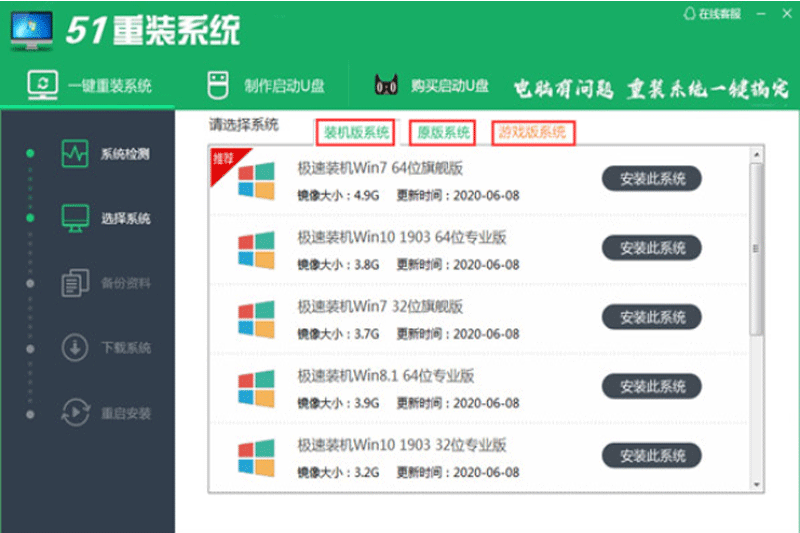Click the scrollbar down arrow
This screenshot has height=533, width=800.
[x=757, y=485]
